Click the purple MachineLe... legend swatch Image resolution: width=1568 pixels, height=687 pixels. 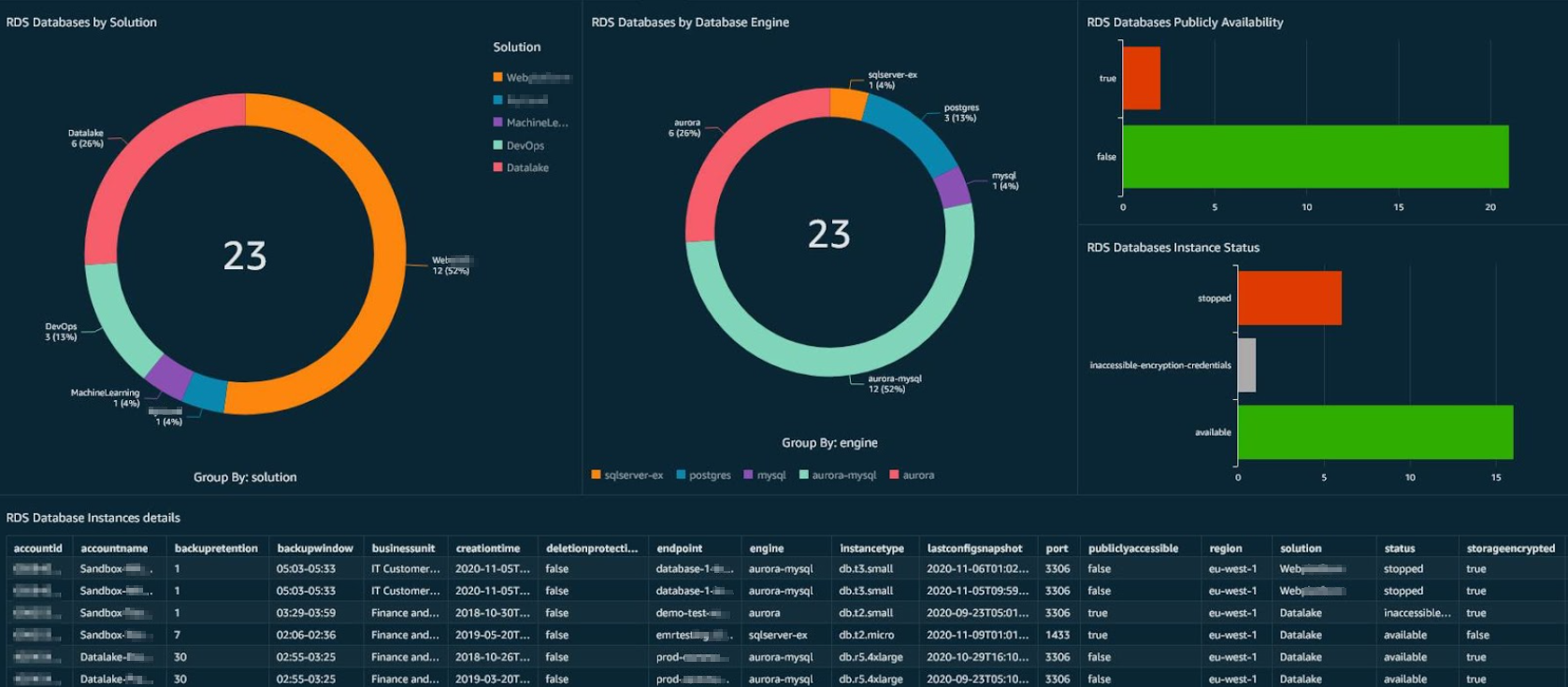click(498, 122)
